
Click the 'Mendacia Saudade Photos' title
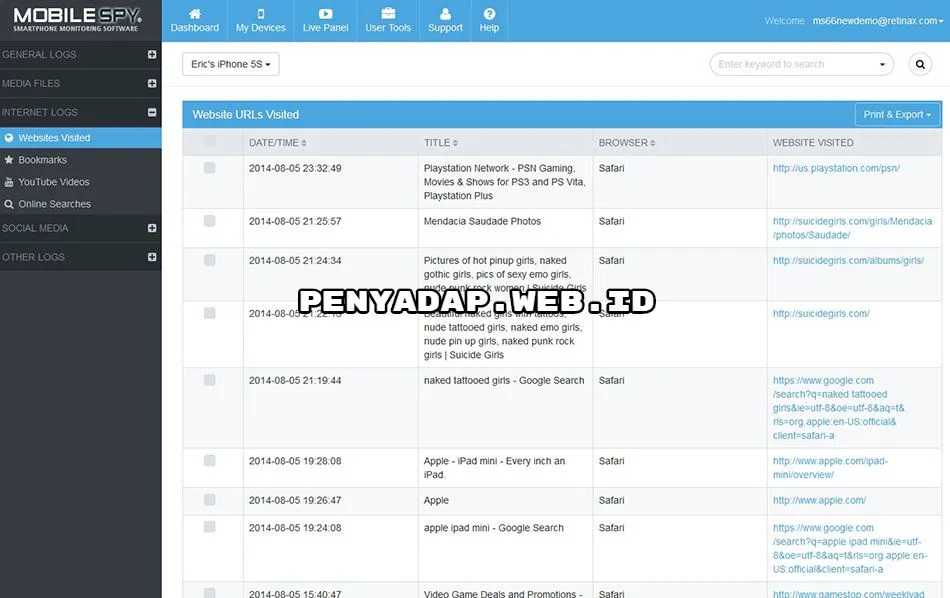point(482,221)
